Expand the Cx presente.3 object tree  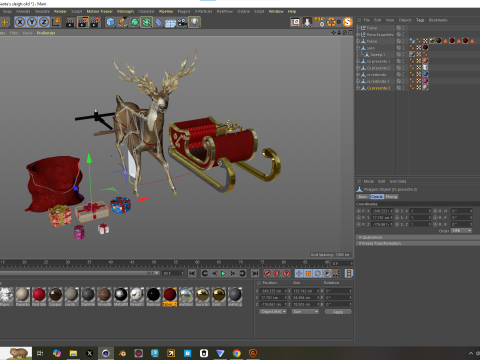click(x=358, y=88)
